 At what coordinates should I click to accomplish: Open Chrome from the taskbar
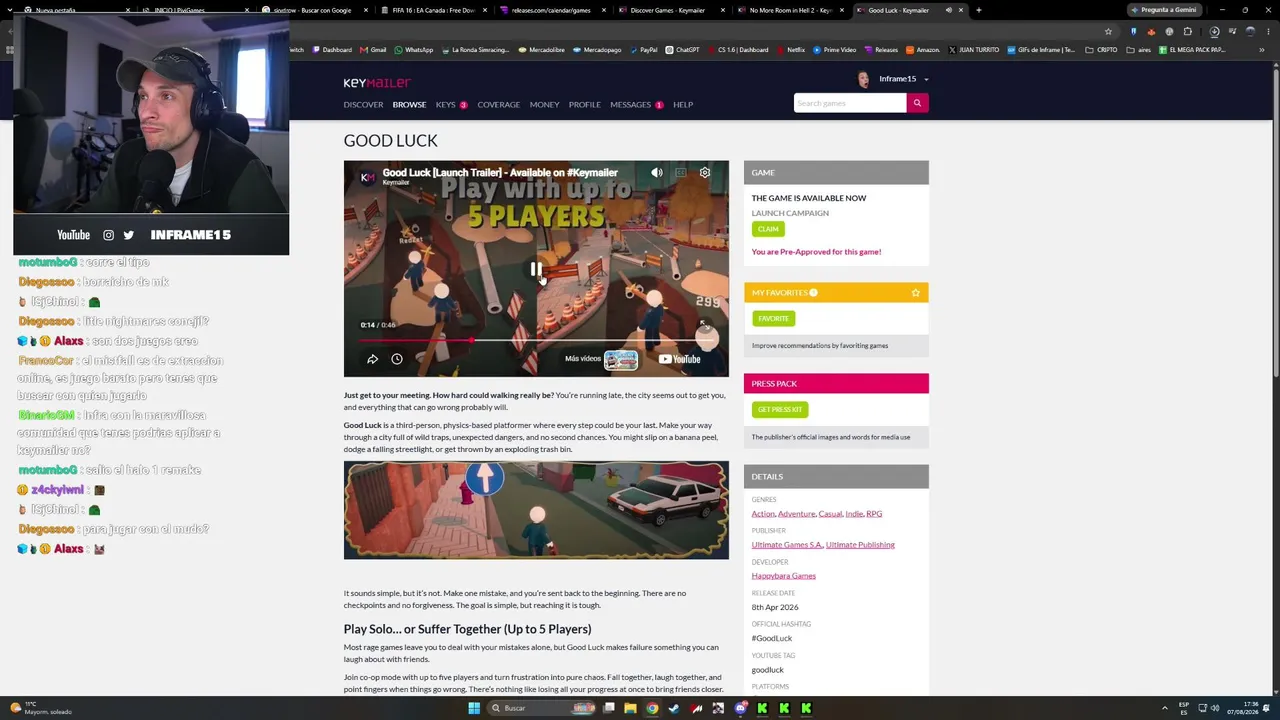coord(652,708)
